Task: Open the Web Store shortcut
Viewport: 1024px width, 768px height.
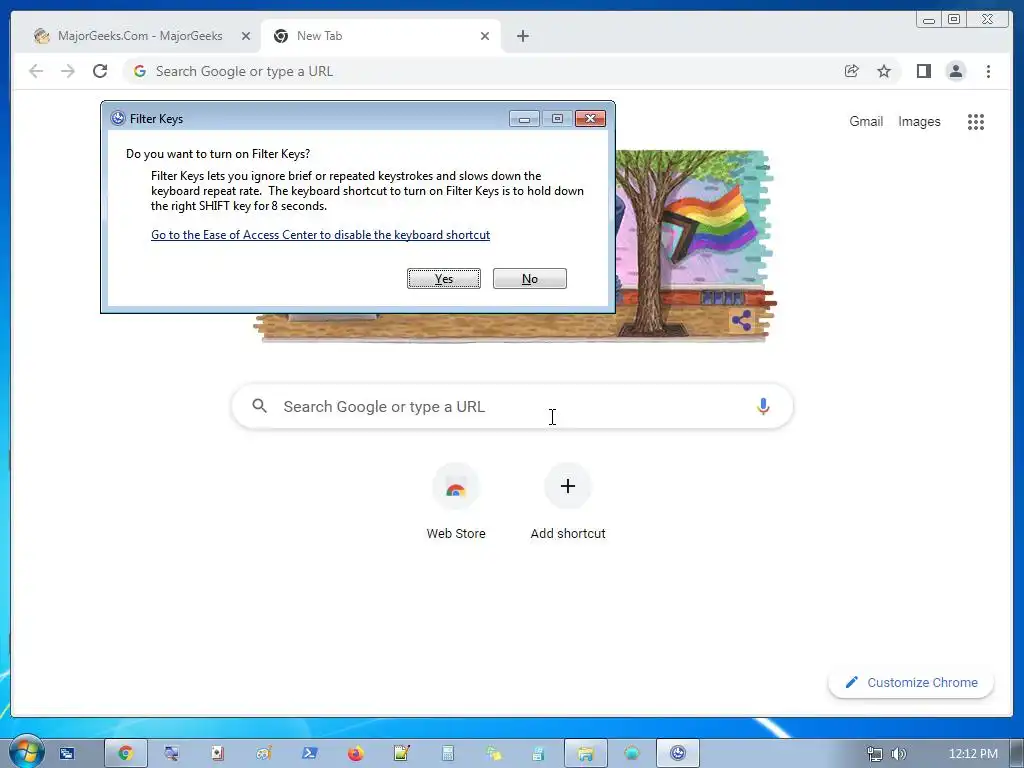Action: pos(456,503)
